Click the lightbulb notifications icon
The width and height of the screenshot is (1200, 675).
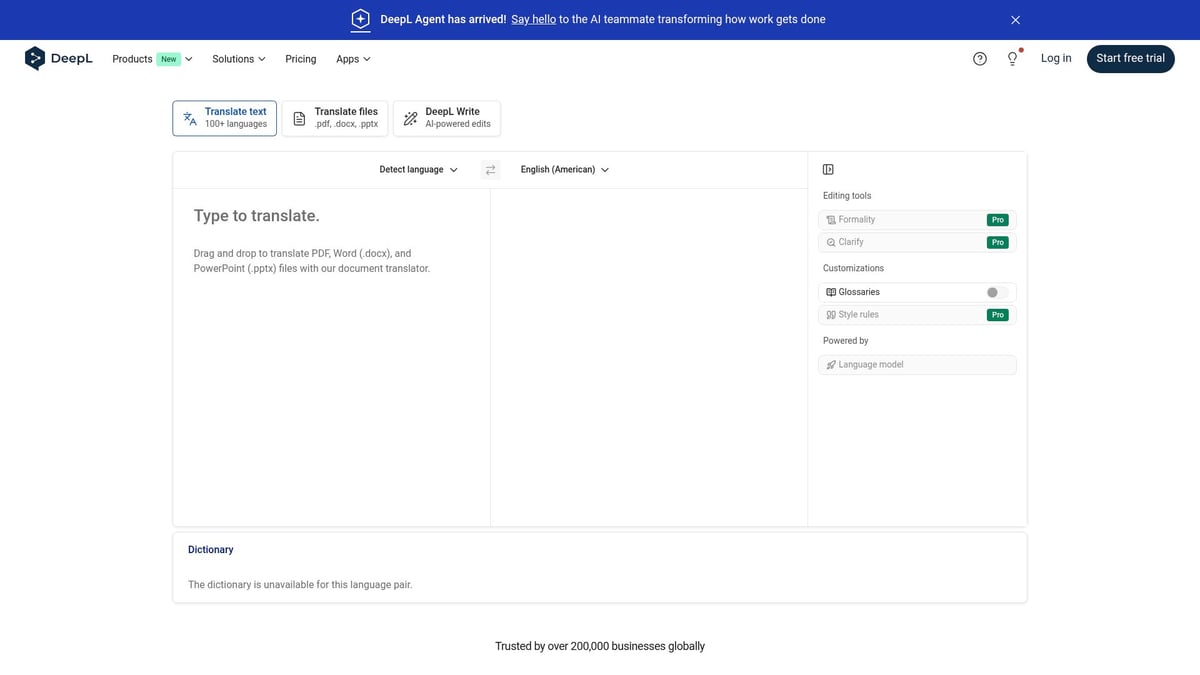(x=1012, y=58)
